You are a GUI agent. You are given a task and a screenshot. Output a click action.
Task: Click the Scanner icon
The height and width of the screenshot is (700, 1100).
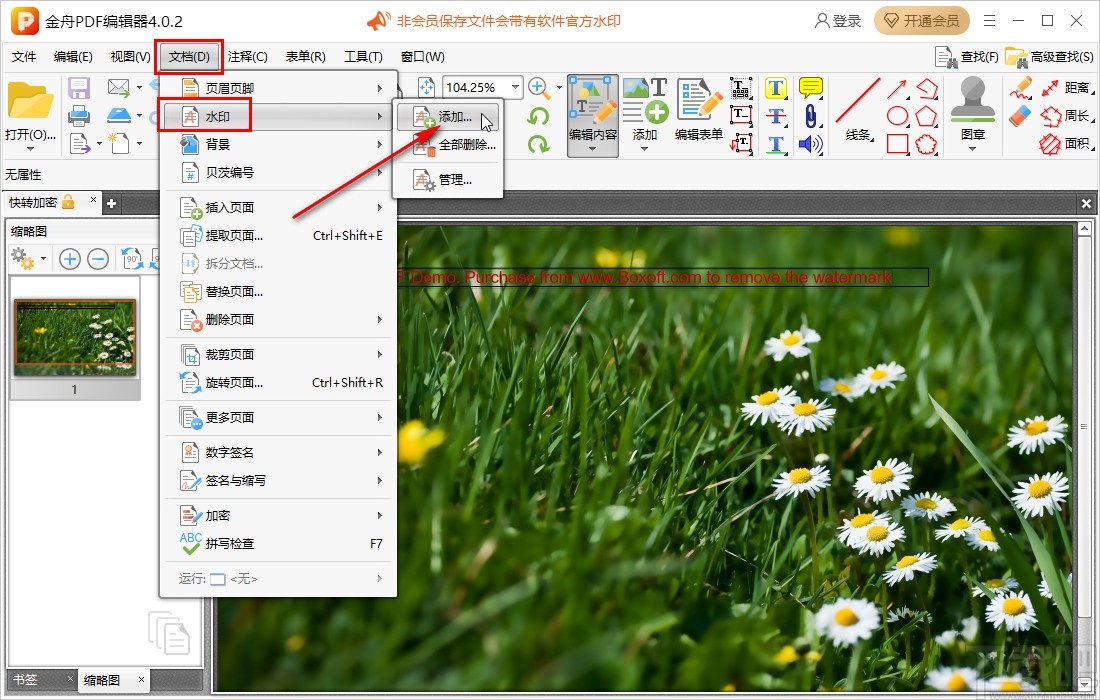click(119, 115)
